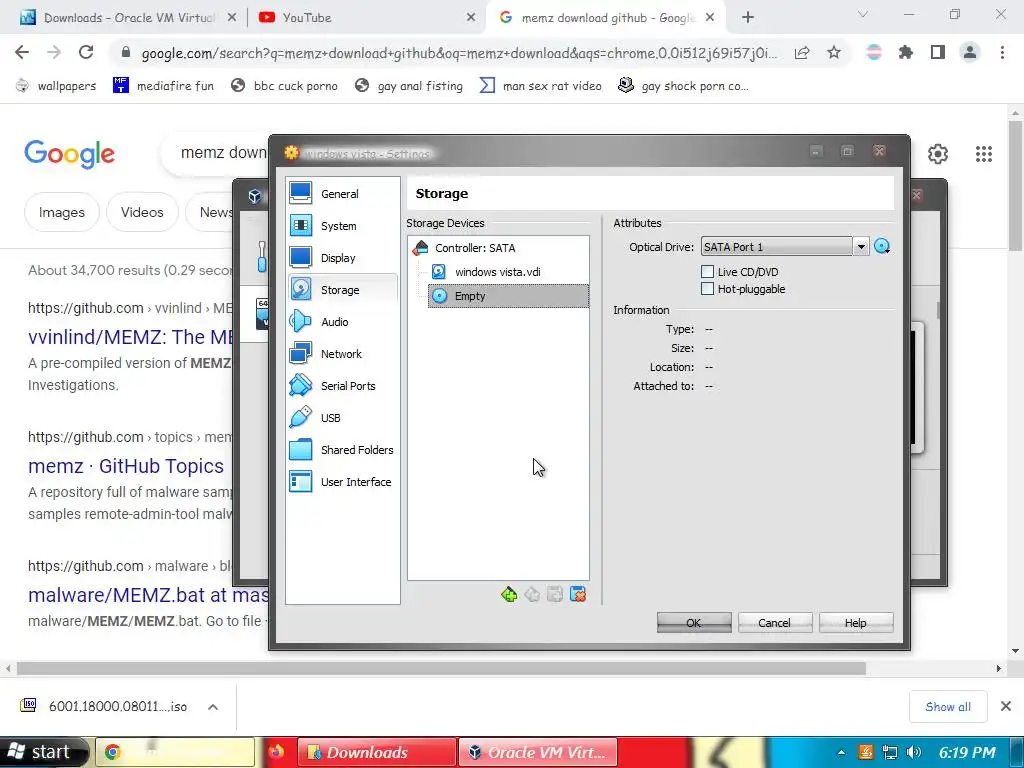This screenshot has width=1024, height=768.
Task: Open the memz · GitHub Topics result
Action: pos(126,466)
